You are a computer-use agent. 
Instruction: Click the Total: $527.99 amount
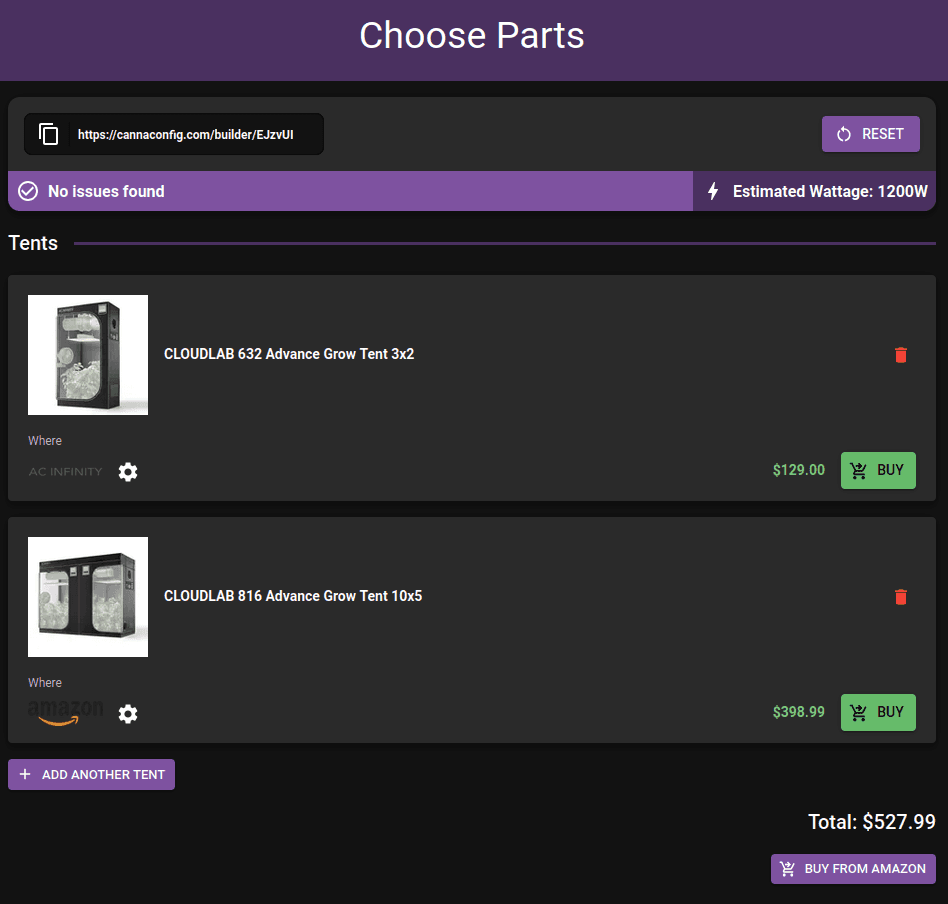point(872,821)
